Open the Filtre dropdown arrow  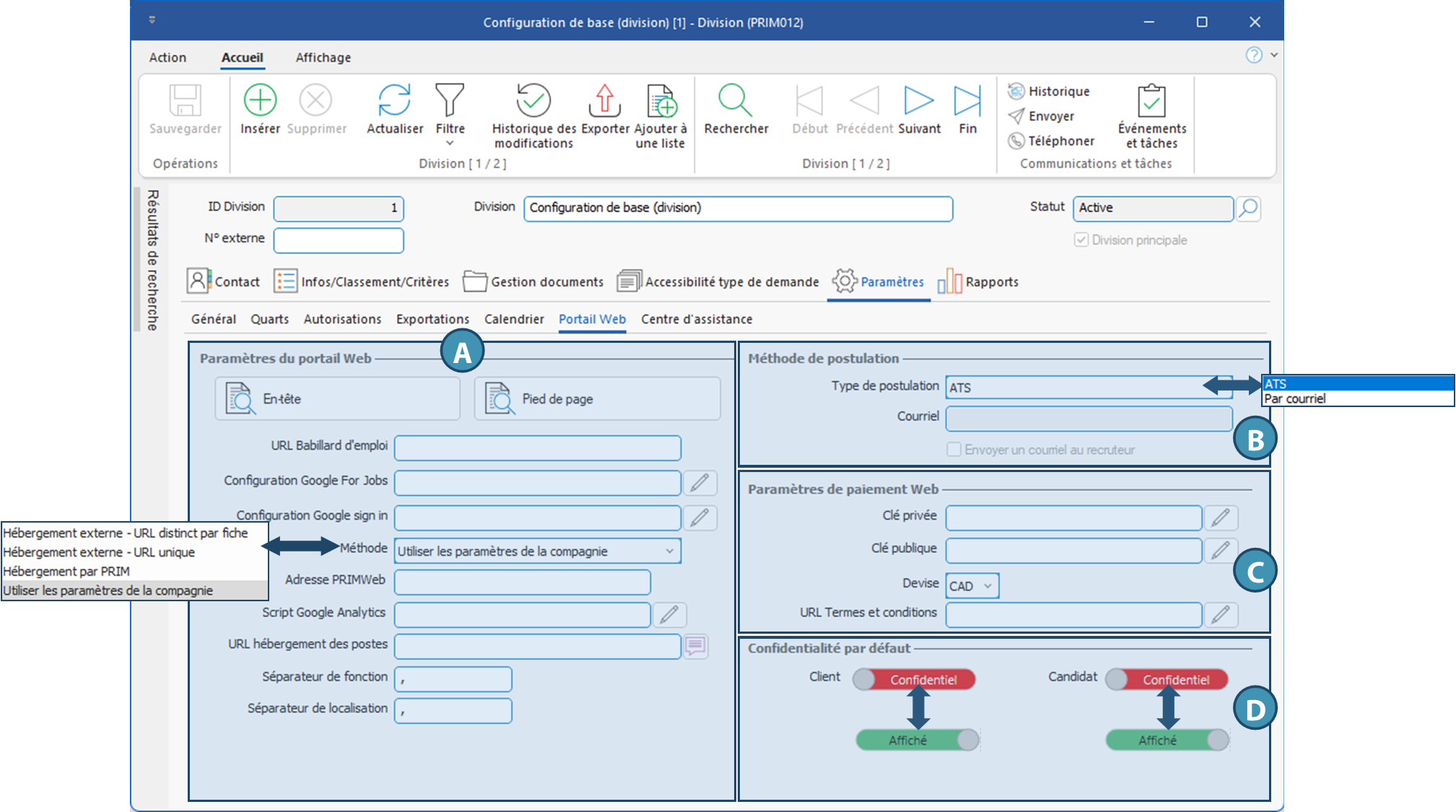450,144
